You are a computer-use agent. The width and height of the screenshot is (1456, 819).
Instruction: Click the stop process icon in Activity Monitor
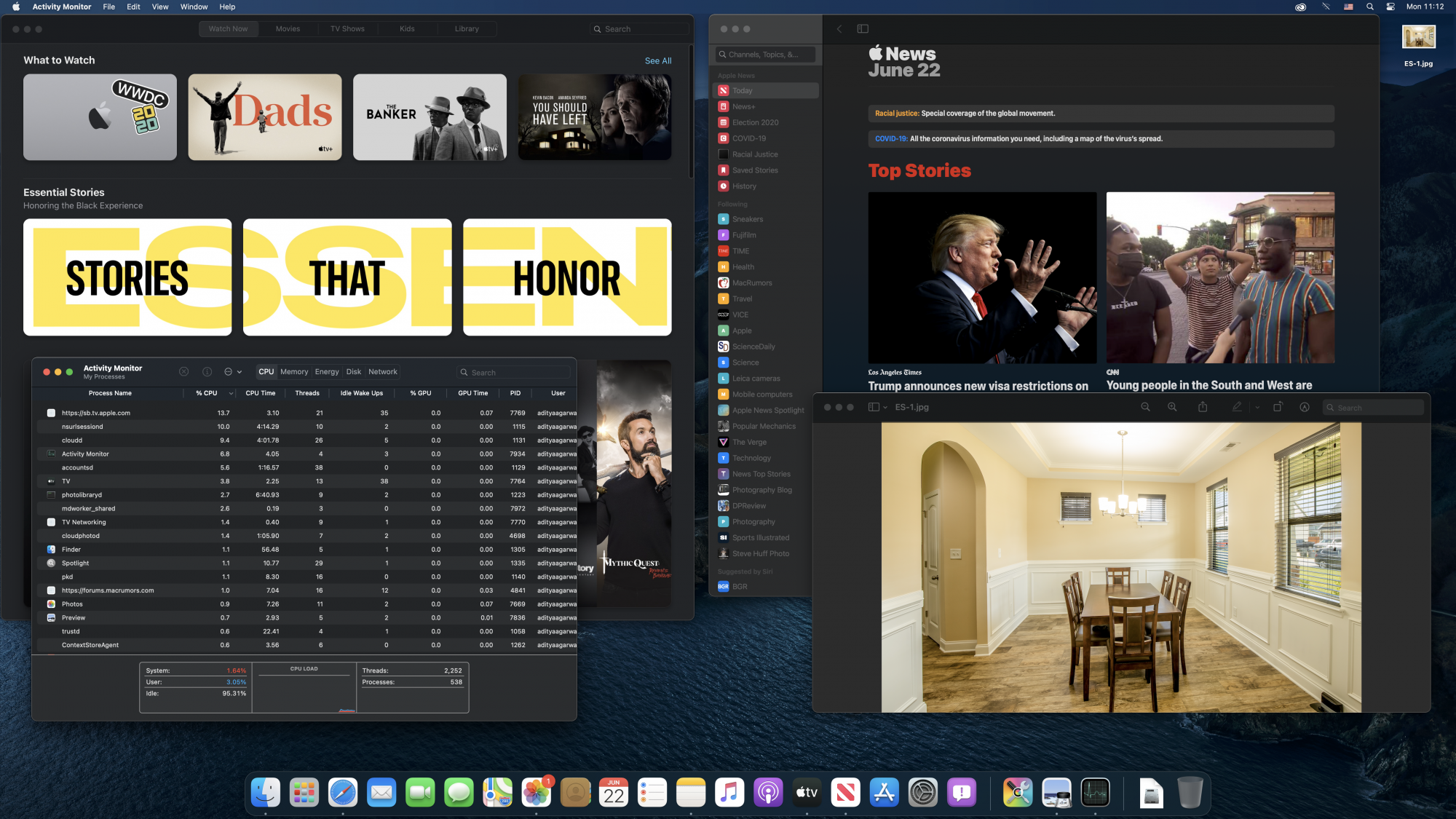coord(184,372)
